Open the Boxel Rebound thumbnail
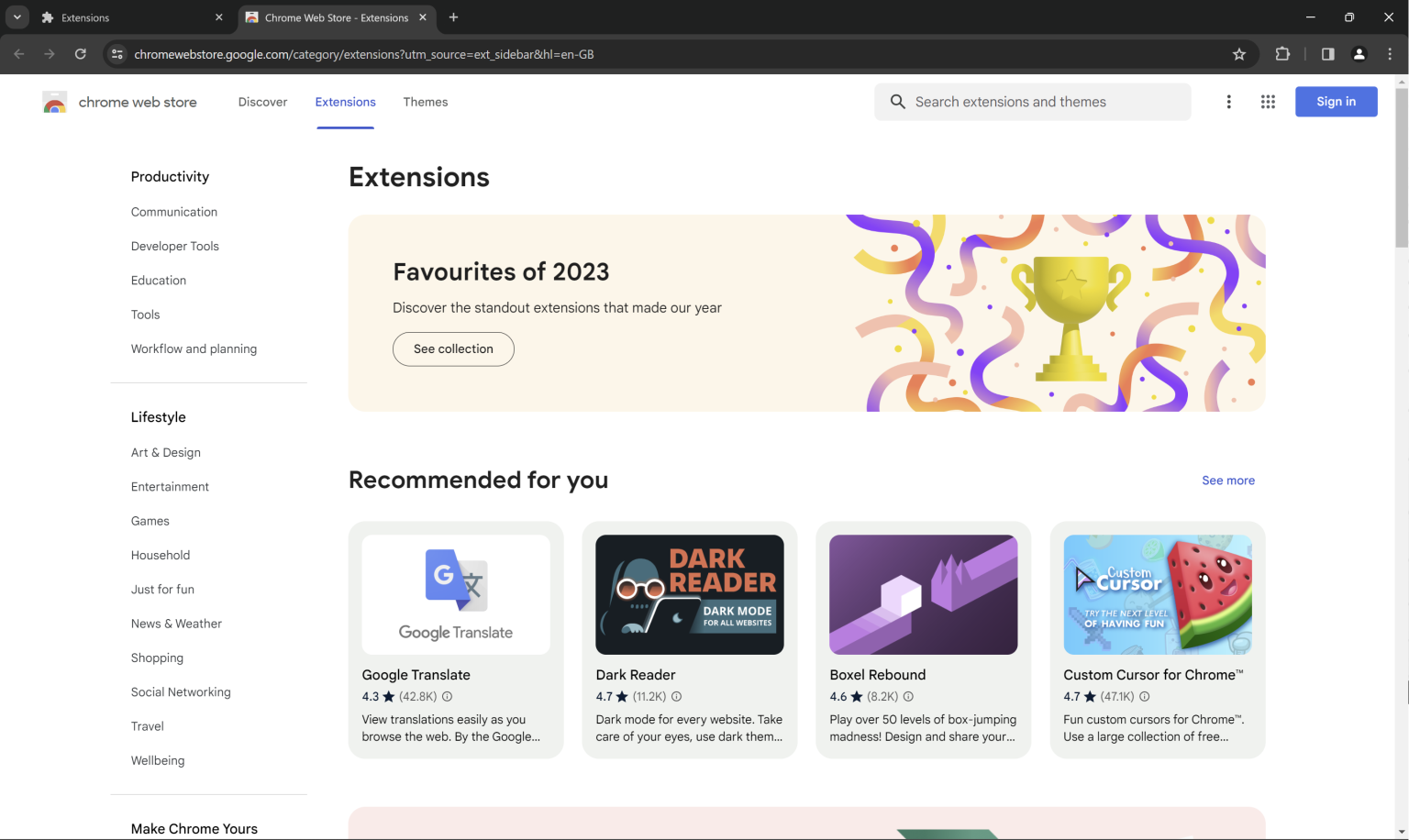This screenshot has width=1409, height=840. [924, 595]
